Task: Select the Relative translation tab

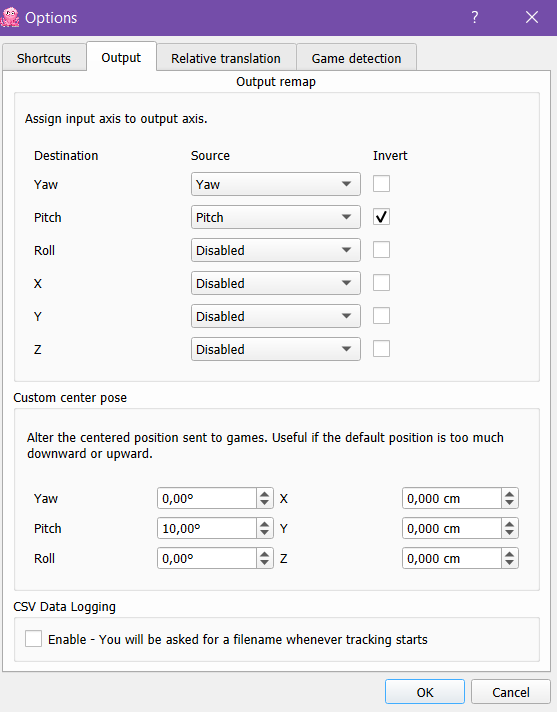Action: (226, 58)
